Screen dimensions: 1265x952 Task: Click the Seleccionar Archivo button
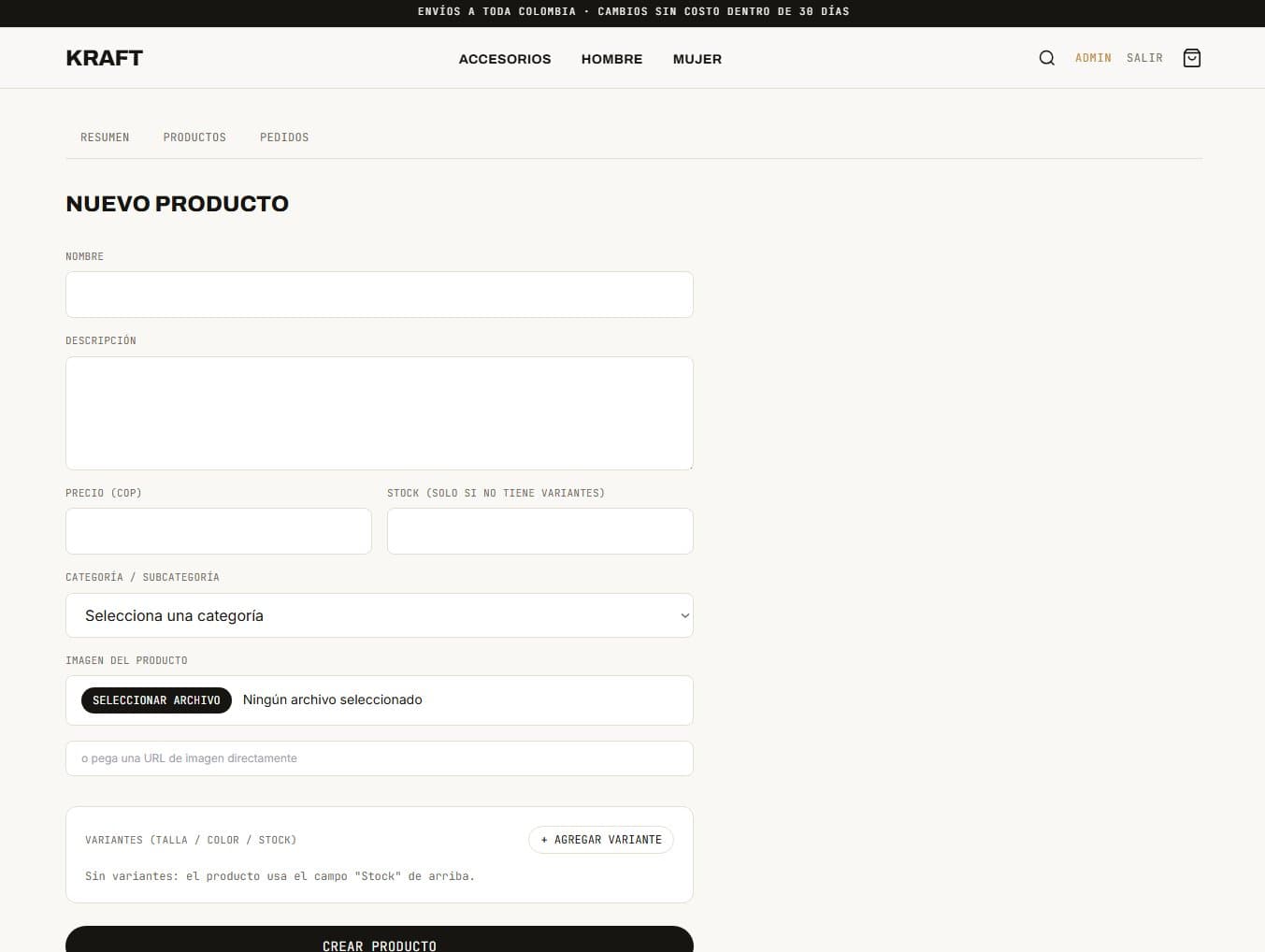coord(156,700)
